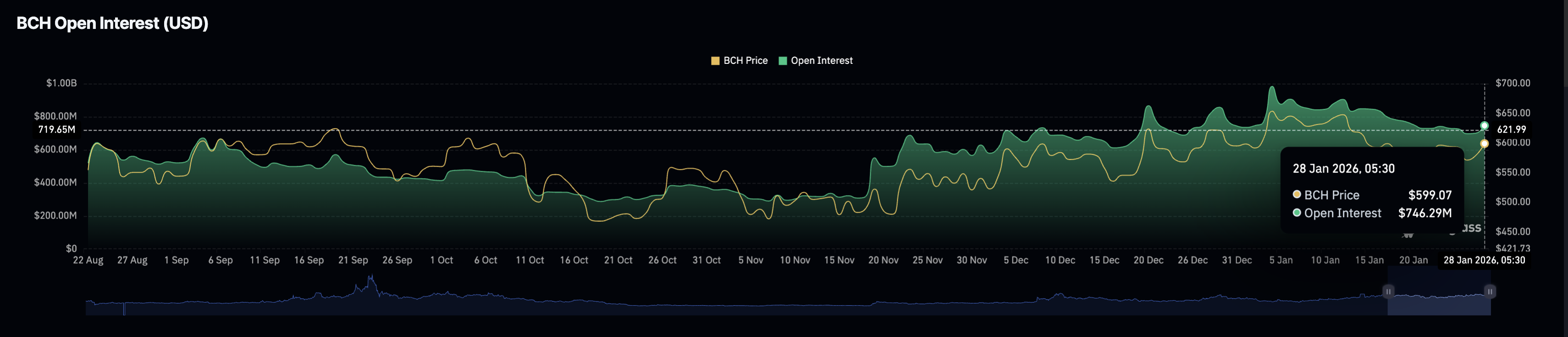Toggle the Open Interest series label
This screenshot has width=1568, height=337.
[821, 61]
